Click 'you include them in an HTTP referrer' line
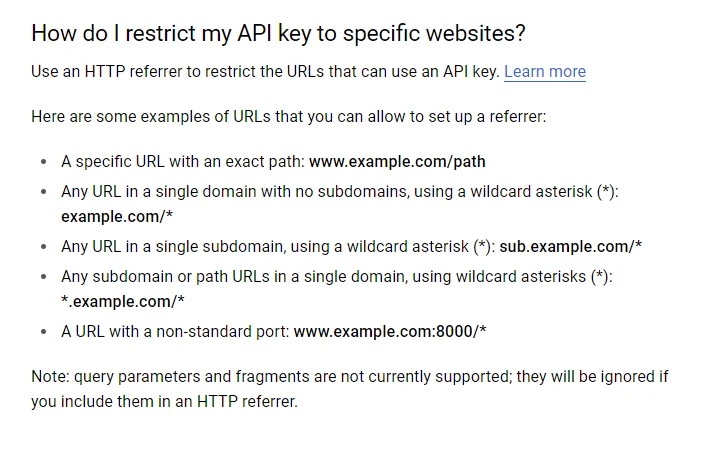This screenshot has width=707, height=468. point(164,401)
